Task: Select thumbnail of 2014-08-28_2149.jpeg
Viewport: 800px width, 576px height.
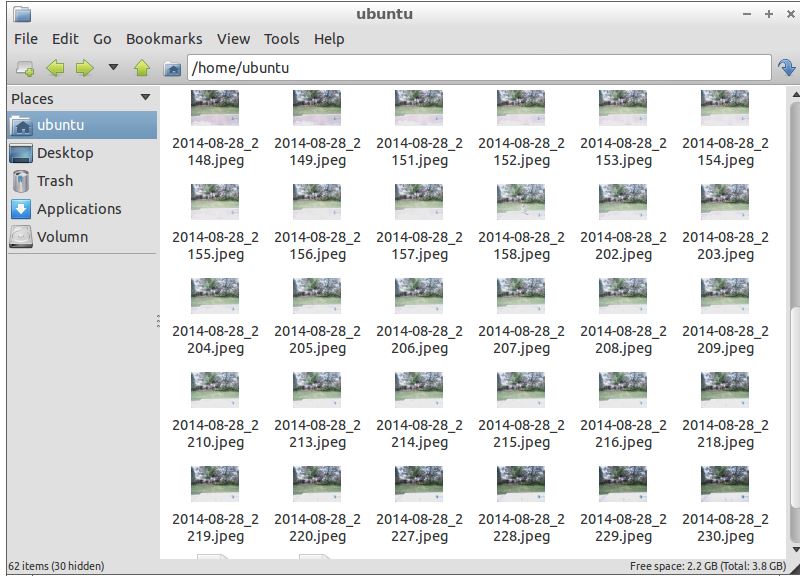Action: (317, 108)
